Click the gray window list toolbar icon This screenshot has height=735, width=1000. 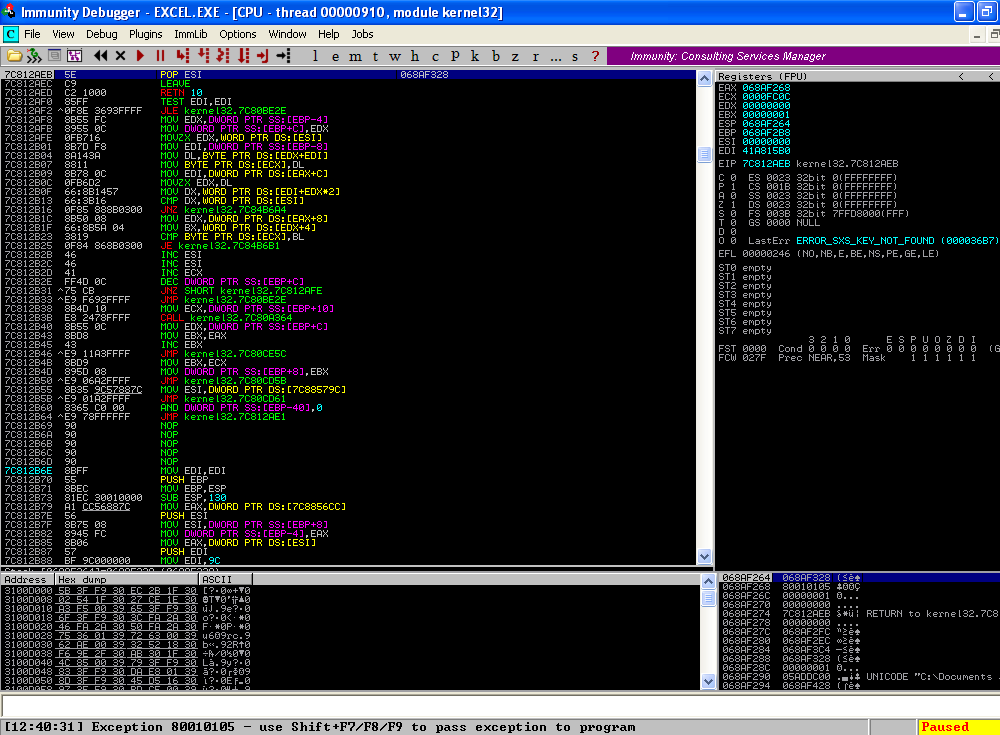(55, 56)
